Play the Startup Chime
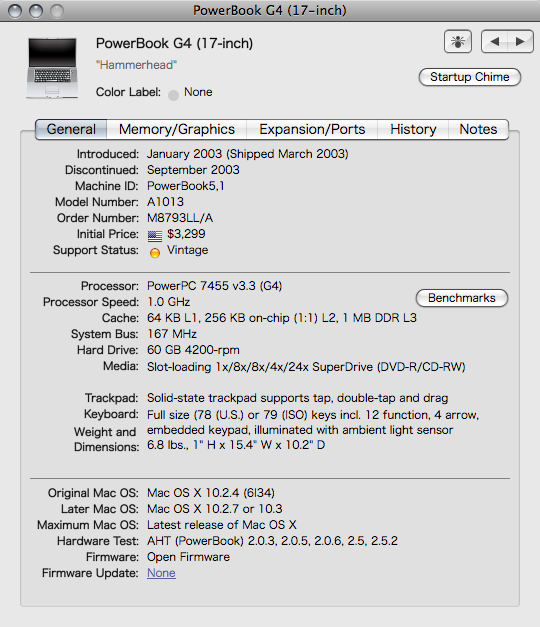The width and height of the screenshot is (540, 627). (x=470, y=77)
